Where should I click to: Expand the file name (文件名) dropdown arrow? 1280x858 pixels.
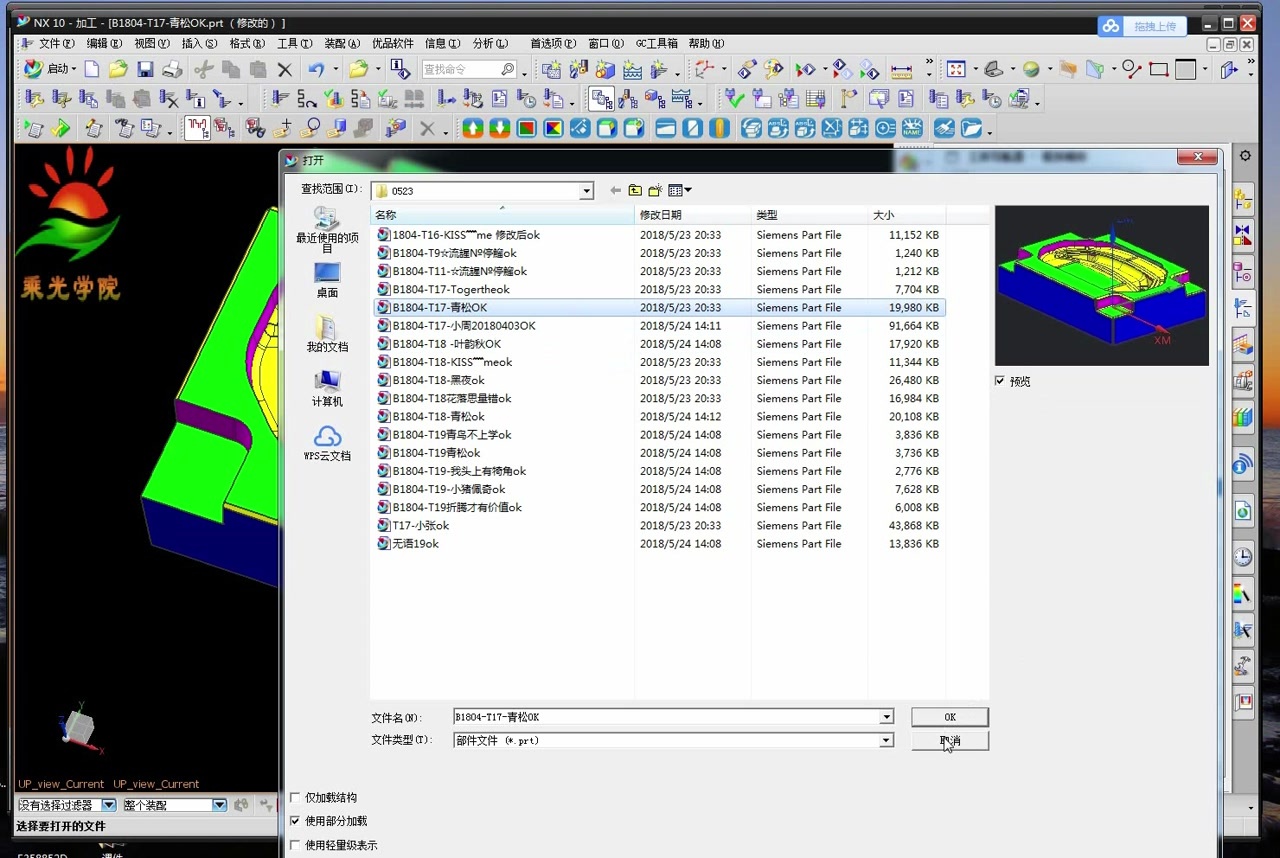pos(886,717)
